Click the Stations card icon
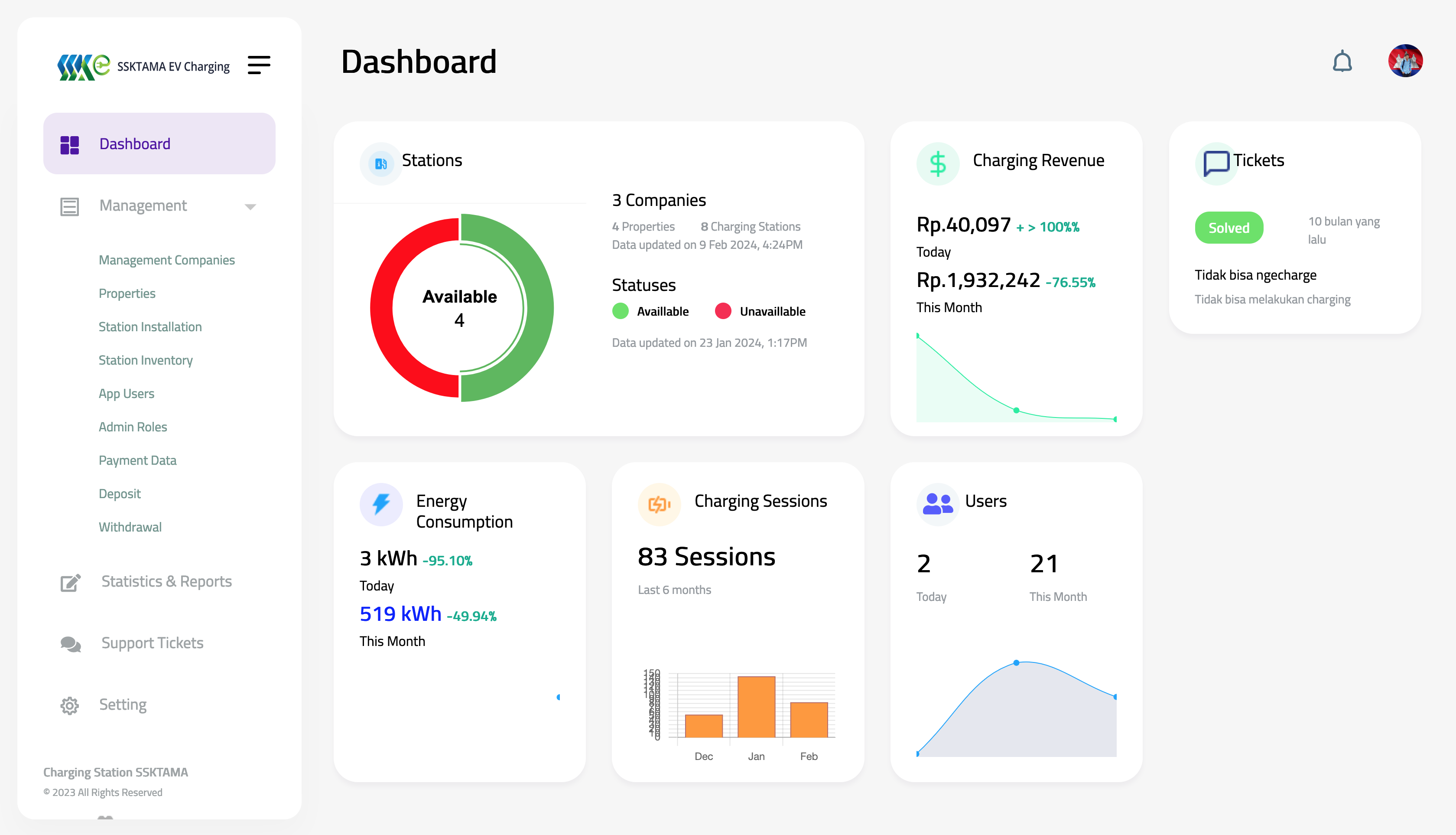 coord(380,163)
